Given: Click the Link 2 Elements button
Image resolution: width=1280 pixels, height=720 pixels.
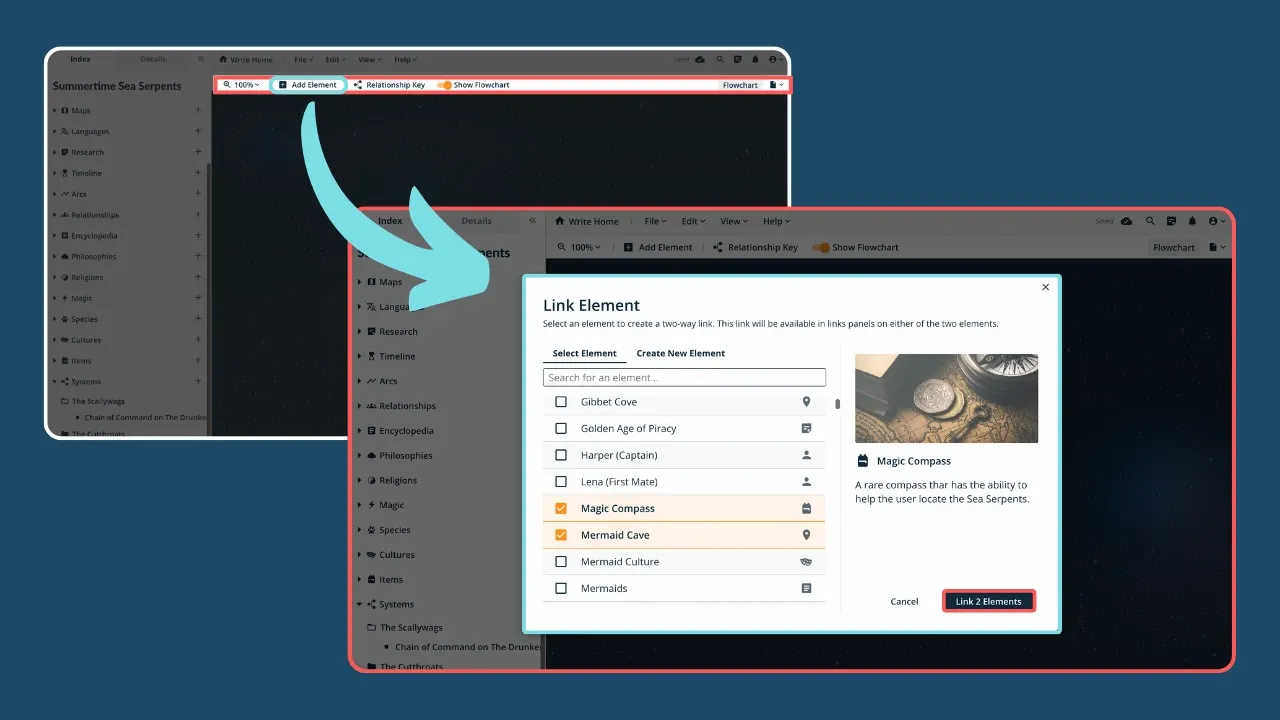Looking at the screenshot, I should coord(988,601).
